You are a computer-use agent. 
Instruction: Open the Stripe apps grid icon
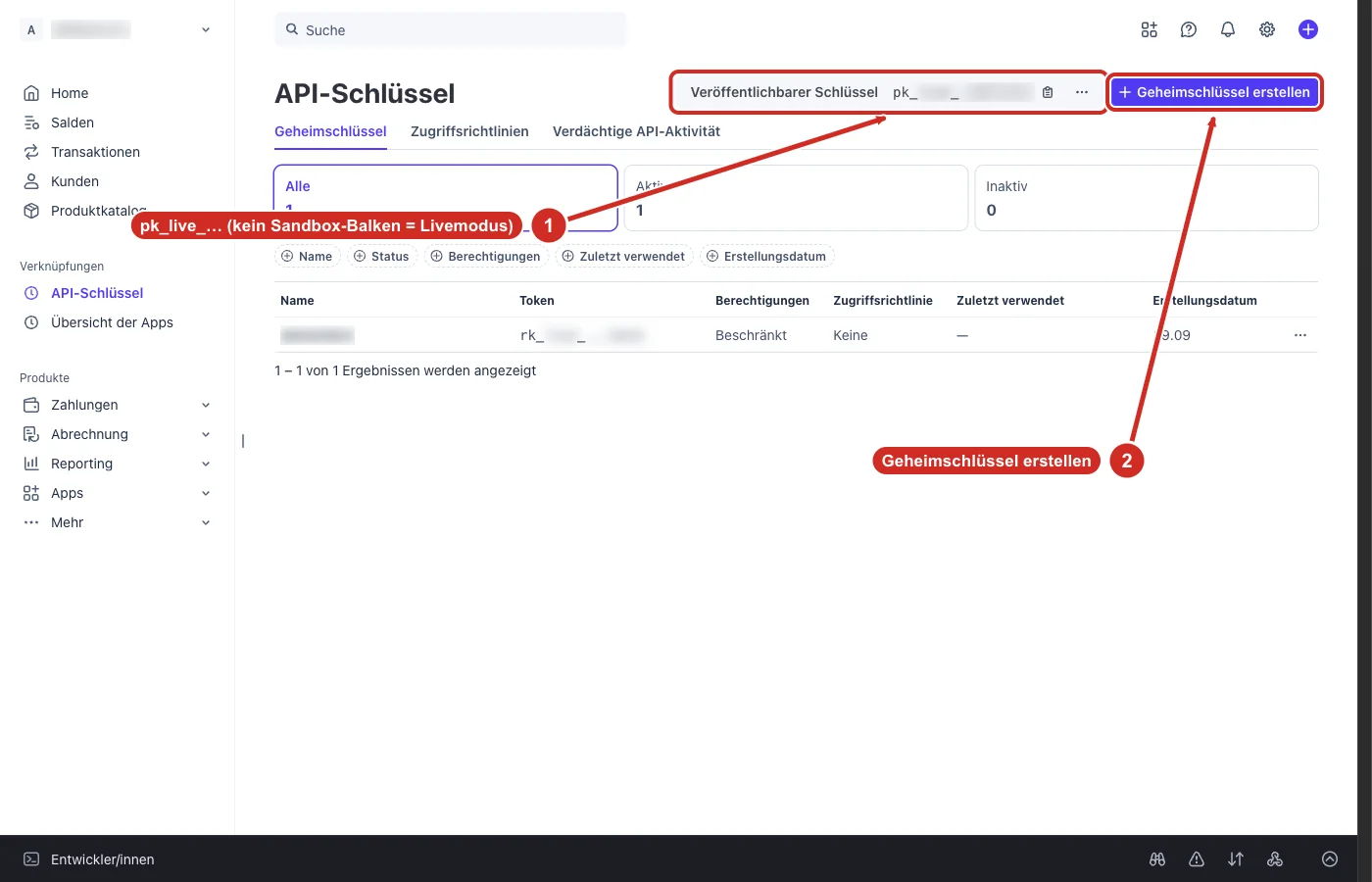click(x=1150, y=29)
